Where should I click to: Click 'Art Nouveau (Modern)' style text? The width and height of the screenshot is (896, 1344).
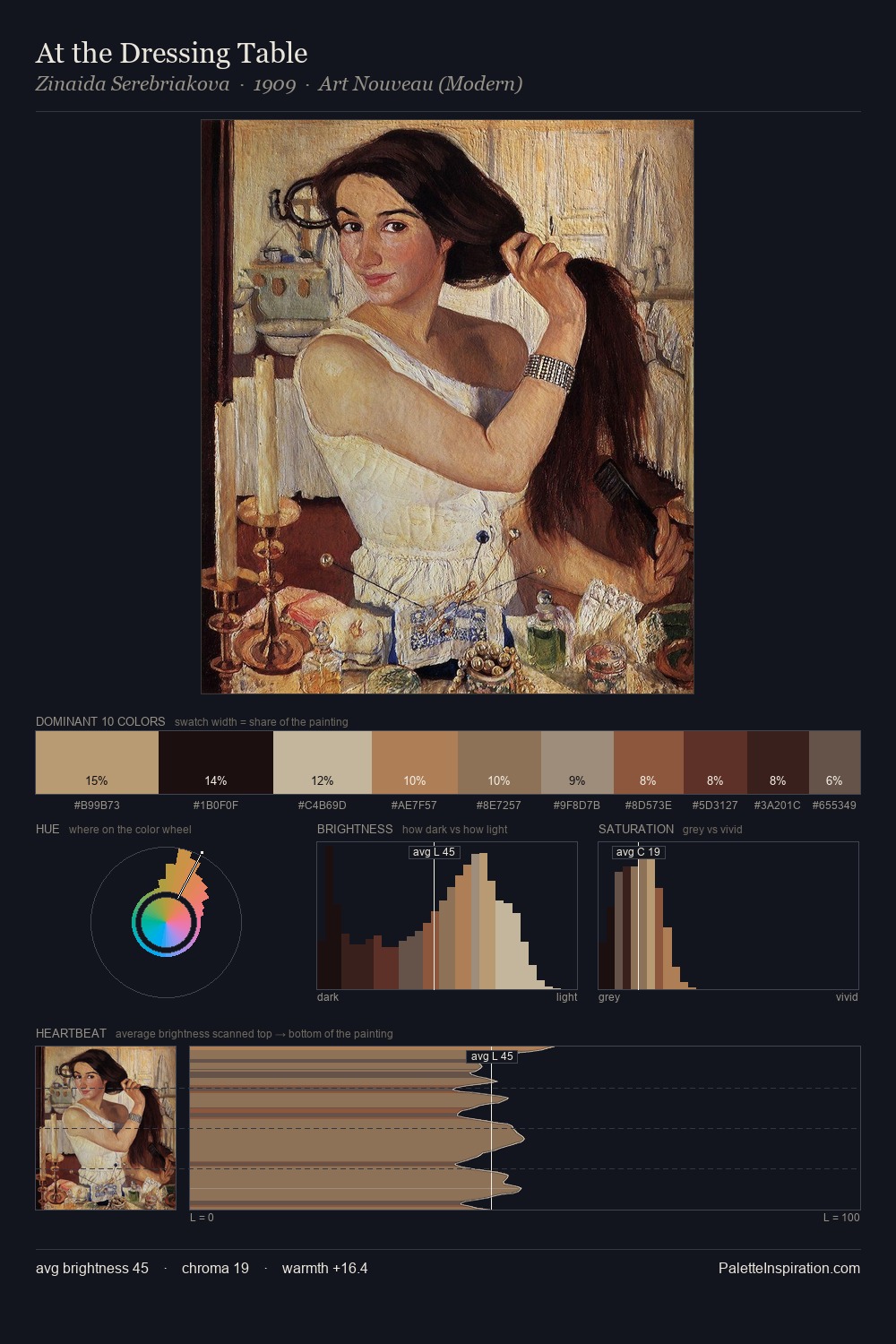coord(420,84)
